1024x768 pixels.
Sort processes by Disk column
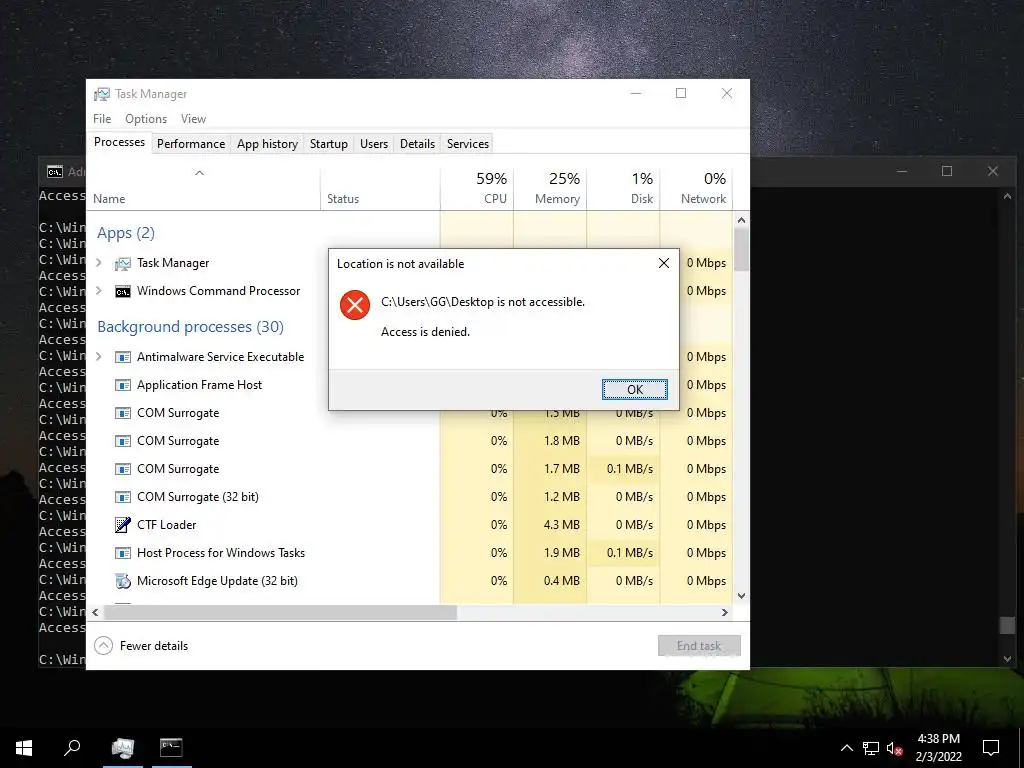click(x=623, y=188)
